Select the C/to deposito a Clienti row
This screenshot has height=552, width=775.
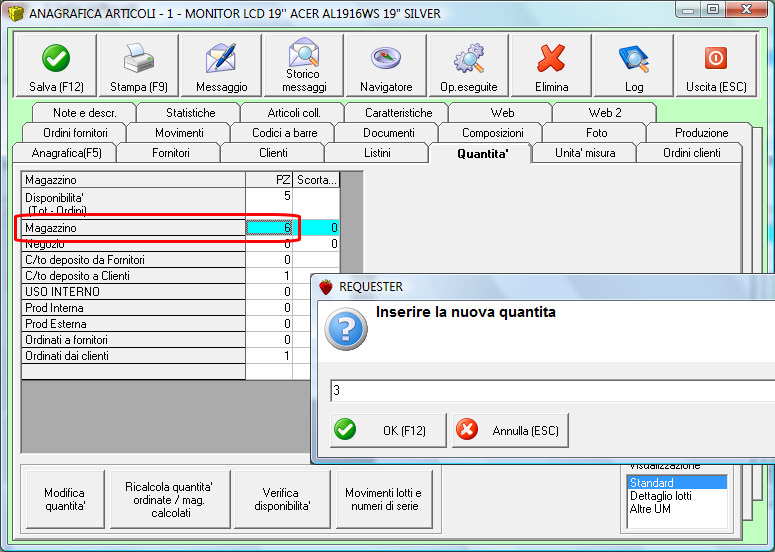[133, 276]
